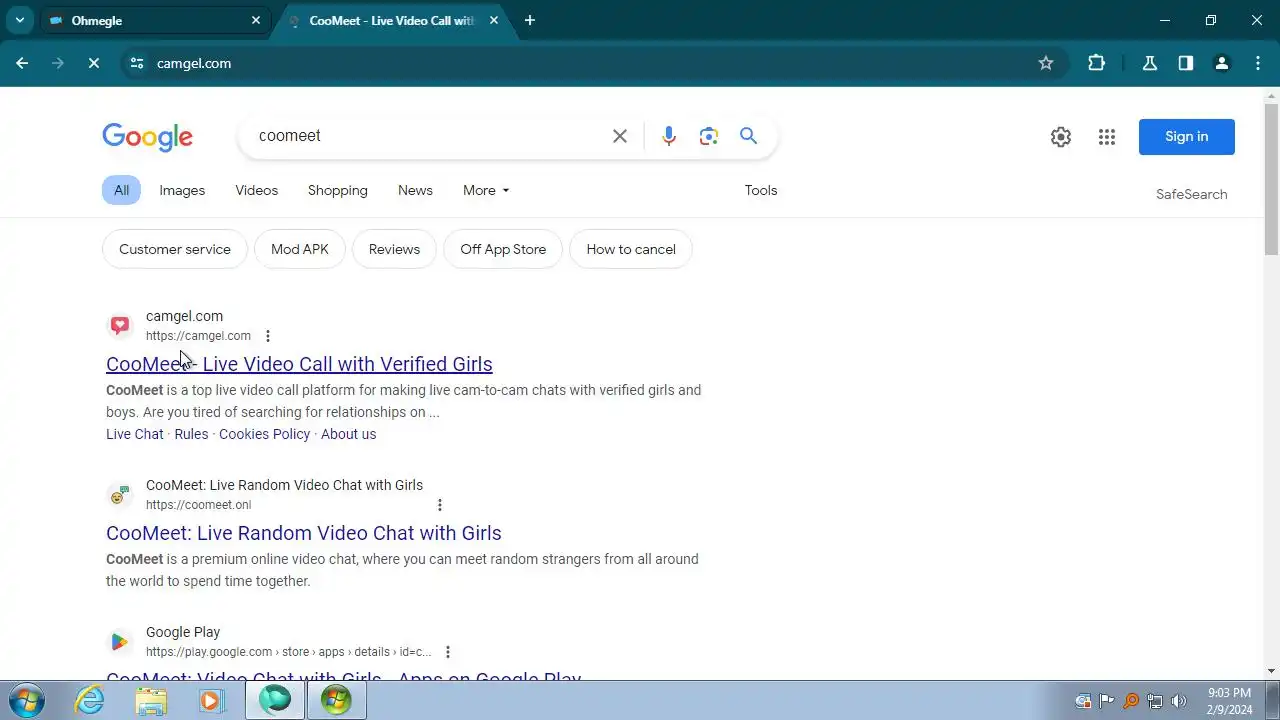
Task: Open the About us sitelink
Action: pos(348,434)
